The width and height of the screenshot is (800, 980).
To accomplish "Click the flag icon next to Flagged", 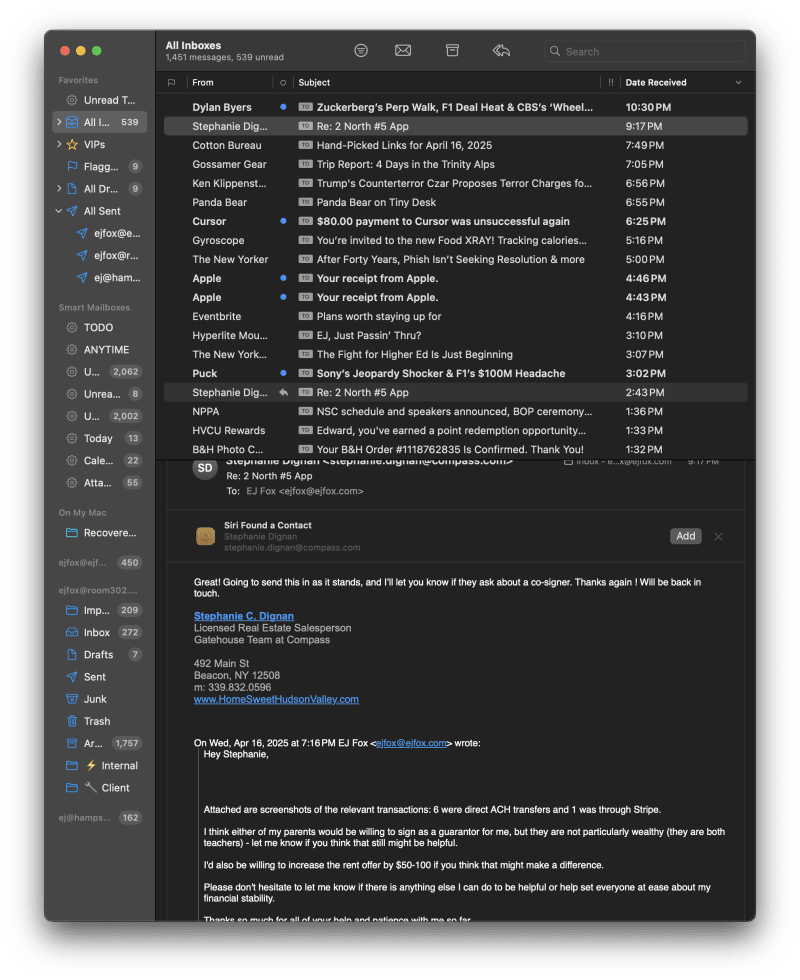I will 71,167.
